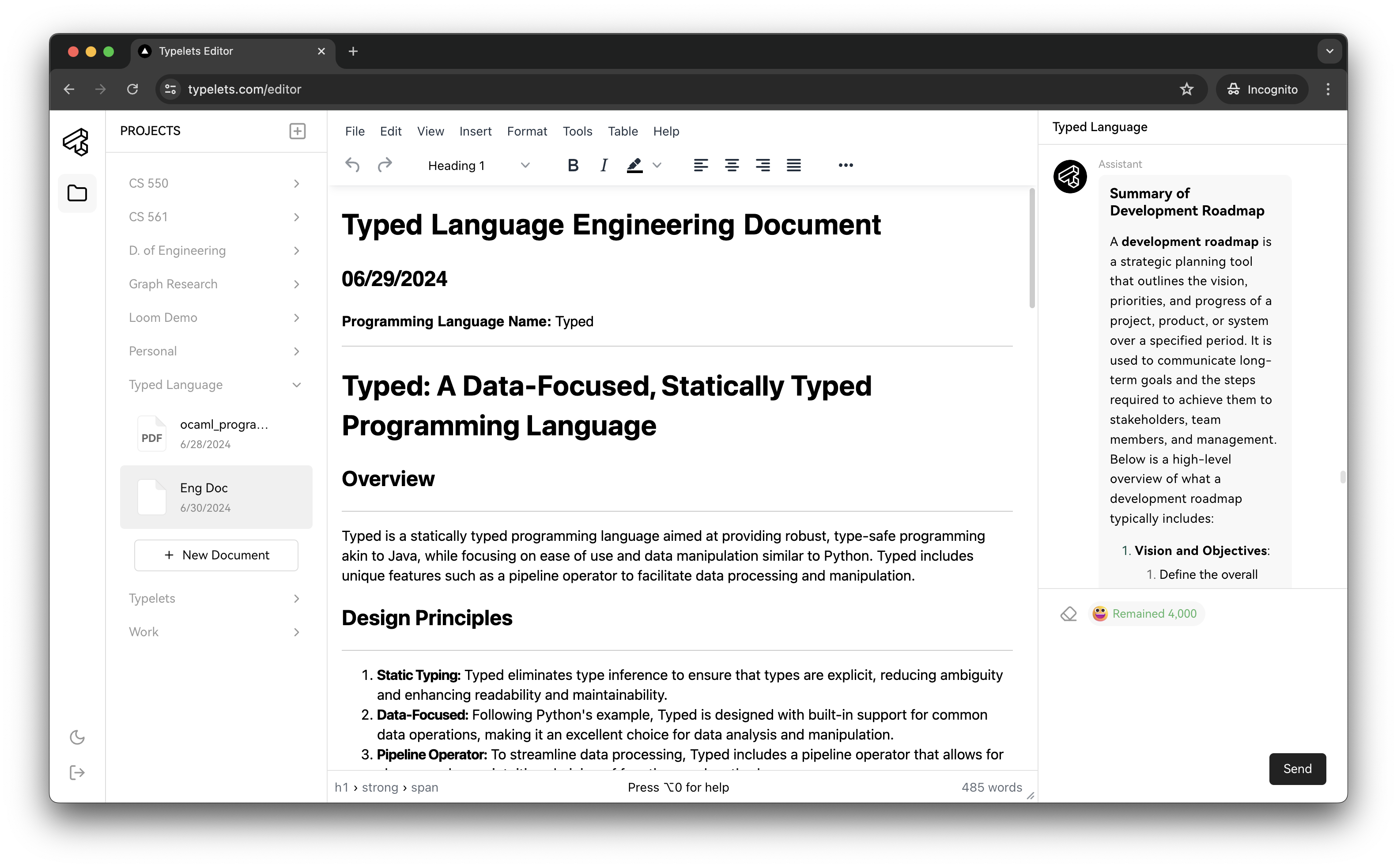Open highlight color dropdown arrow
The image size is (1397, 868).
(x=657, y=165)
